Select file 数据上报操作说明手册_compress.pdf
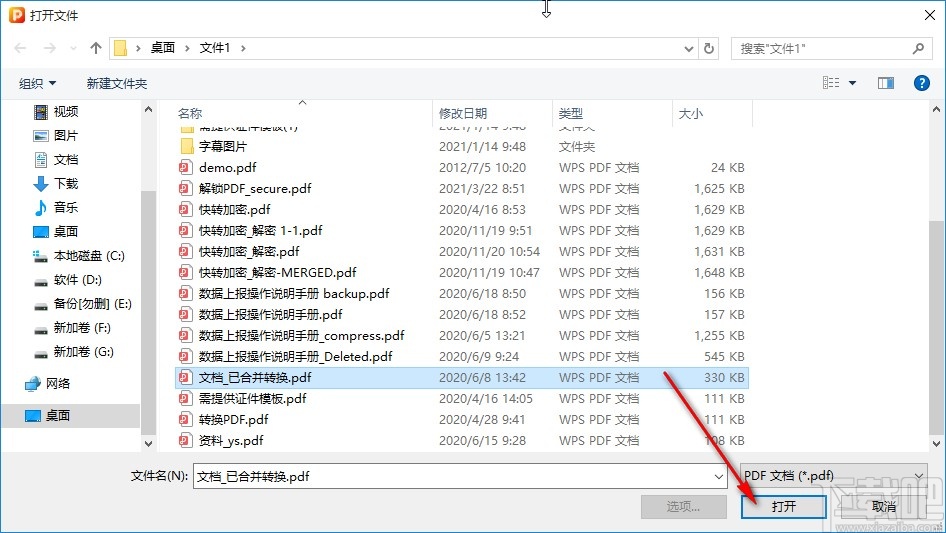The image size is (946, 533). click(x=462, y=336)
